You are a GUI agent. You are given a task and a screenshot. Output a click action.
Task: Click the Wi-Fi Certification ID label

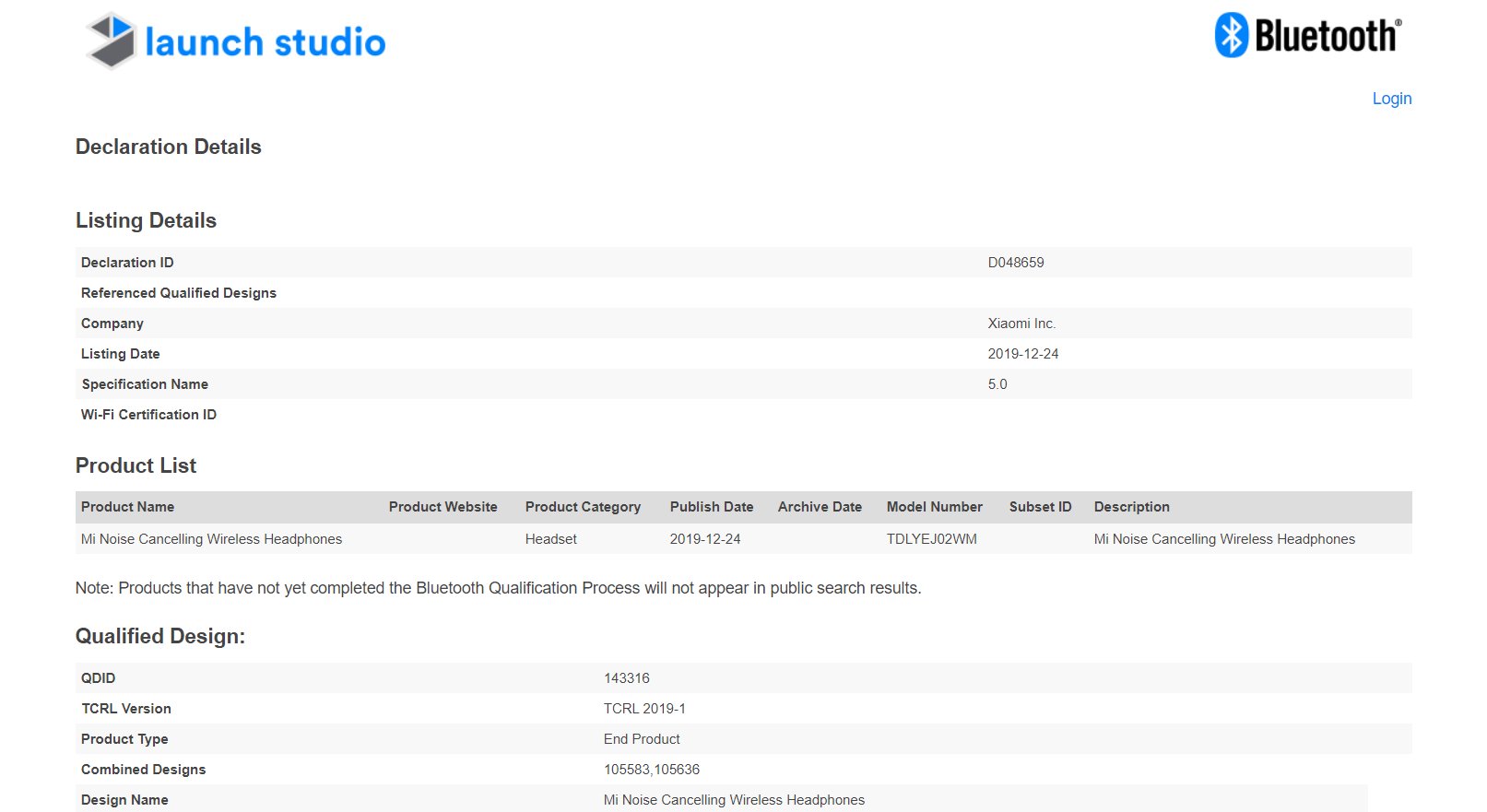[x=148, y=415]
